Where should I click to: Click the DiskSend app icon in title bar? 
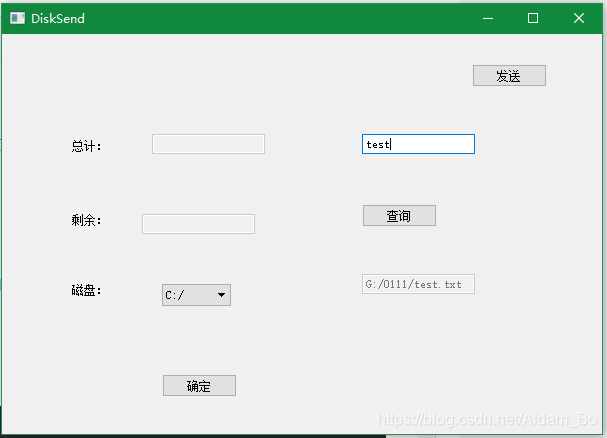click(x=17, y=18)
